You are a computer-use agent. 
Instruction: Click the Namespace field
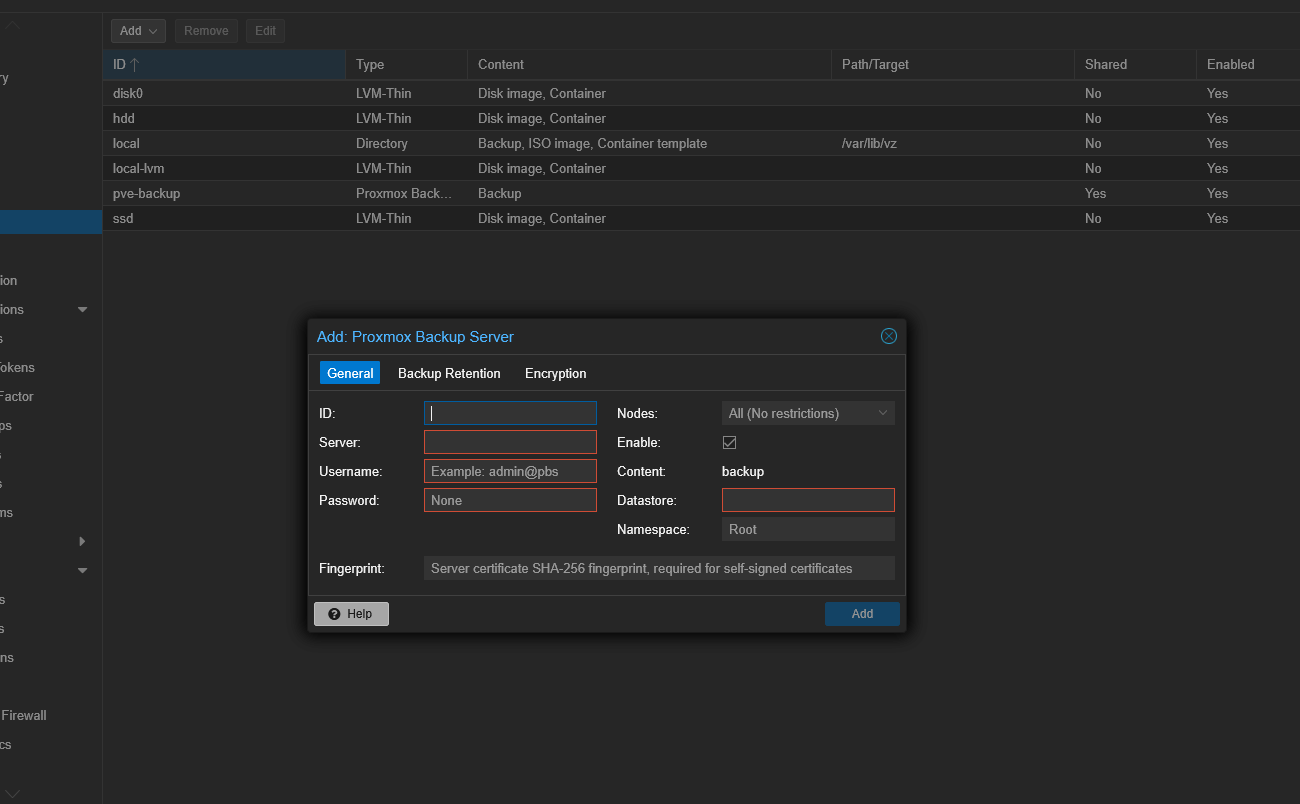tap(808, 529)
